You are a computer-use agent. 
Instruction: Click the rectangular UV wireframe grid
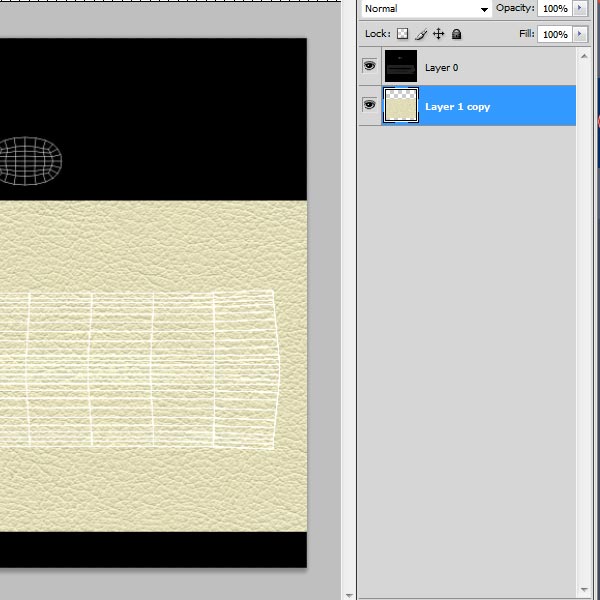(140, 369)
